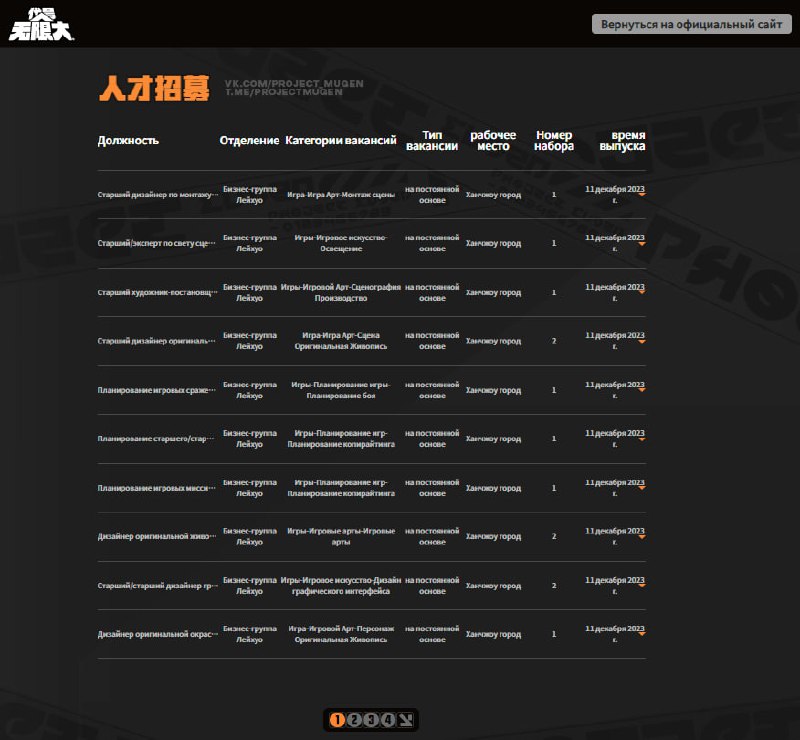Go to page 1 of listings
This screenshot has width=800, height=740.
pyautogui.click(x=337, y=720)
